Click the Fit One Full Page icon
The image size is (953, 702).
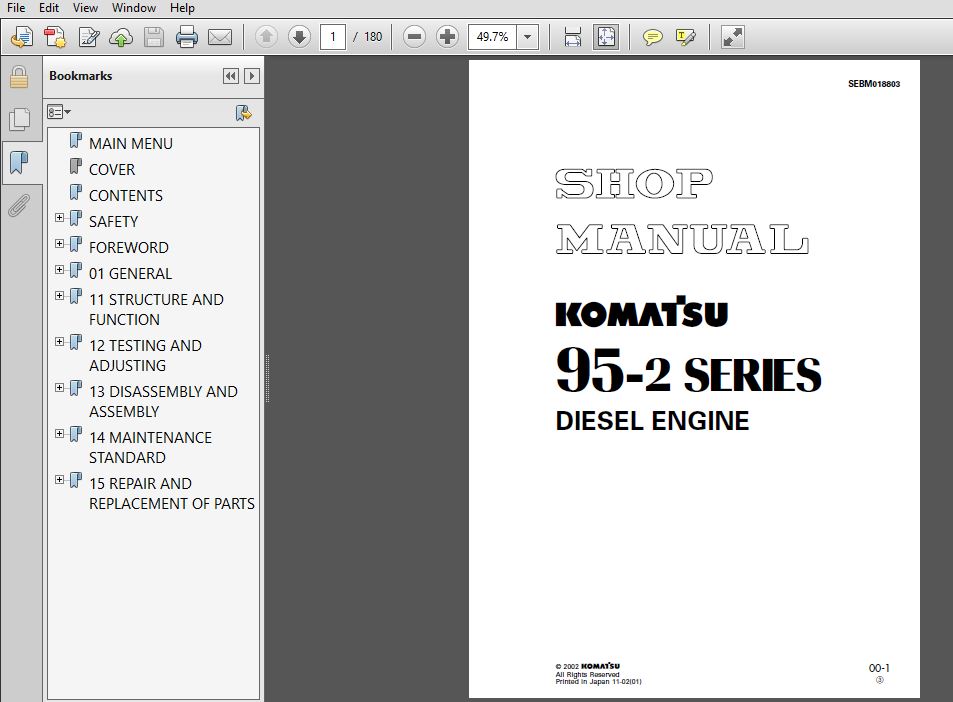[606, 37]
